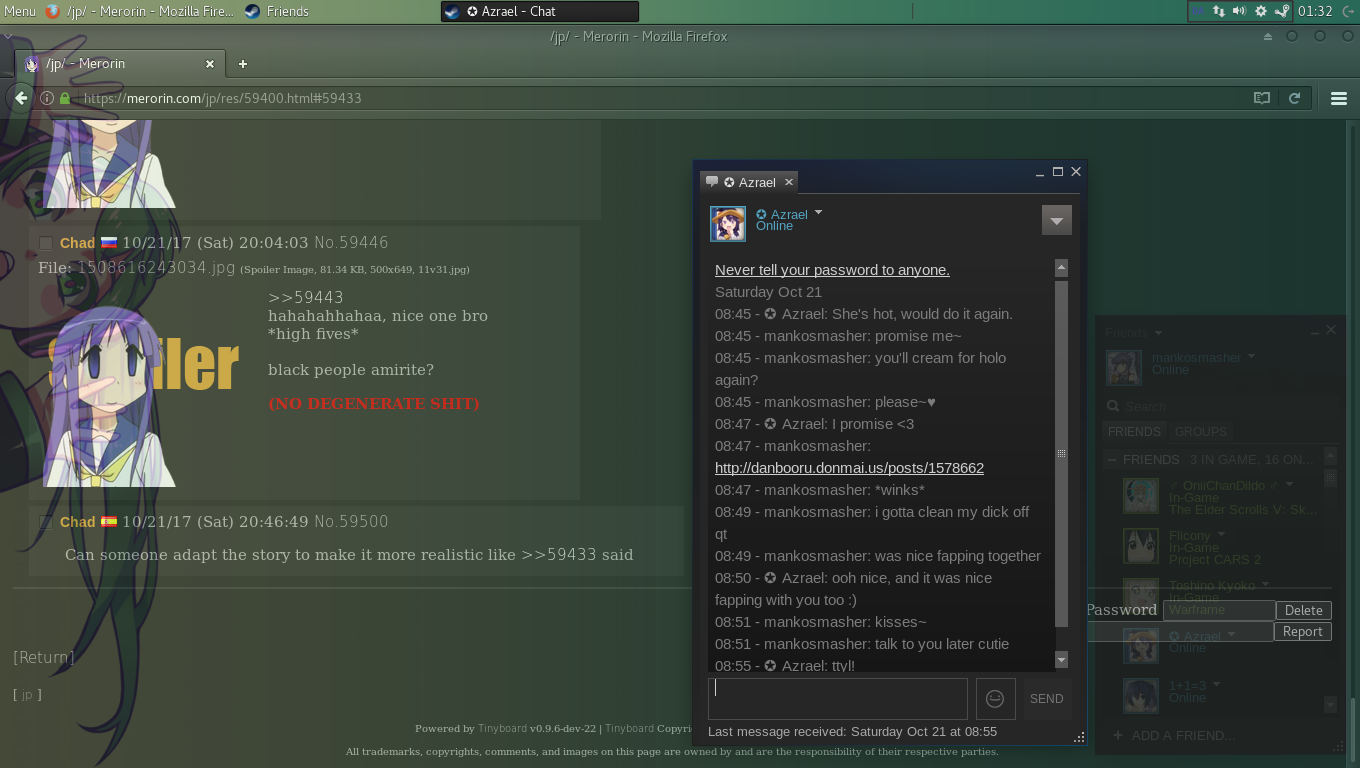Show site information icon in address bar
This screenshot has height=768, width=1360.
(x=46, y=98)
